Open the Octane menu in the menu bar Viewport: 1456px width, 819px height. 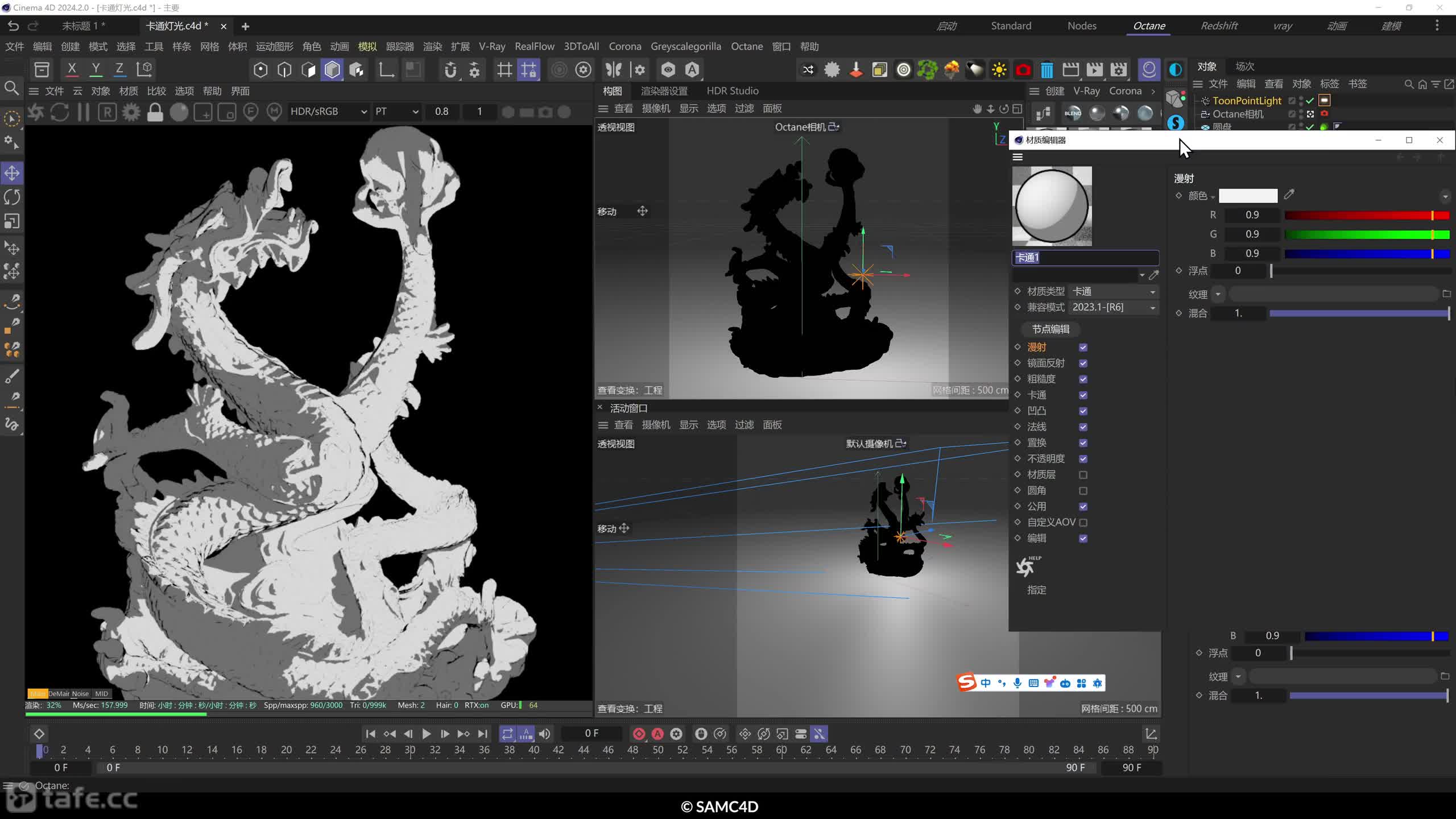pyautogui.click(x=747, y=47)
